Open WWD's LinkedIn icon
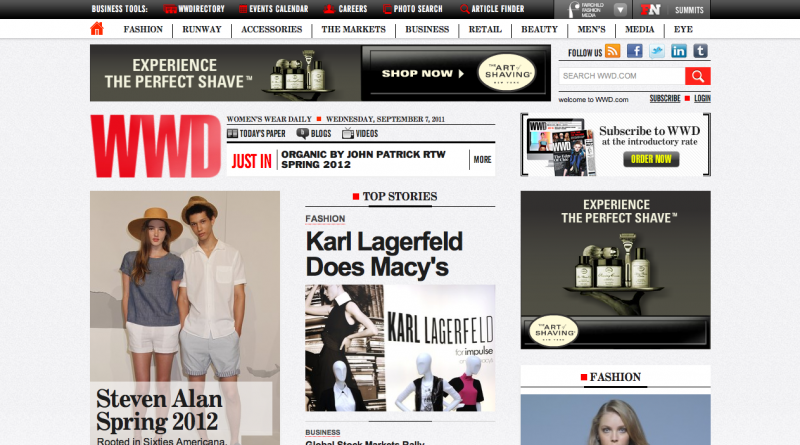 [x=679, y=51]
